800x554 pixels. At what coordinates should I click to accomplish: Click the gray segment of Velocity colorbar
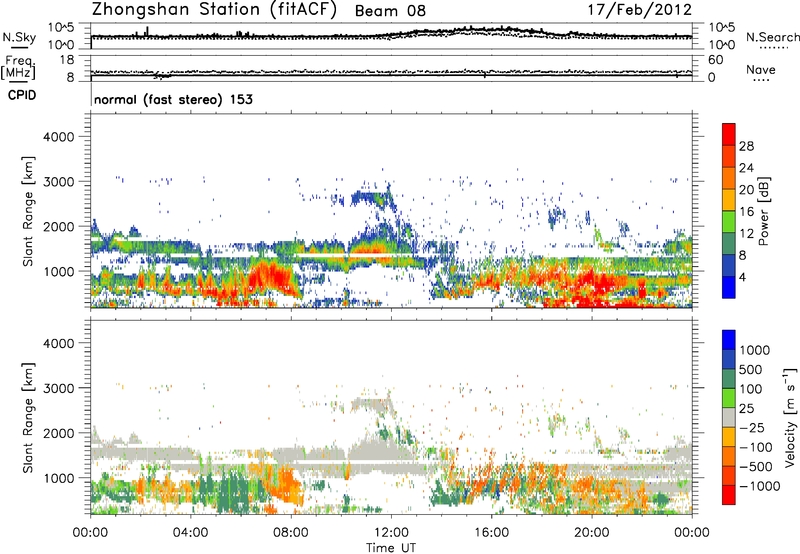pos(729,417)
